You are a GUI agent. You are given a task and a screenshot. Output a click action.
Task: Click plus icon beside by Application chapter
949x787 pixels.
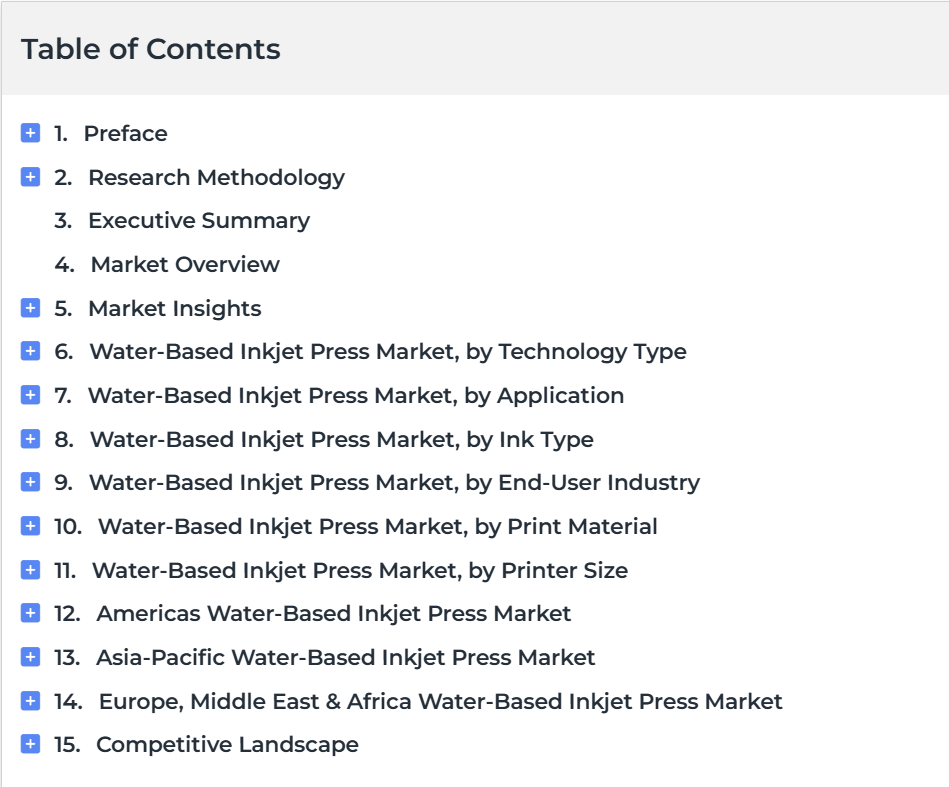30,395
